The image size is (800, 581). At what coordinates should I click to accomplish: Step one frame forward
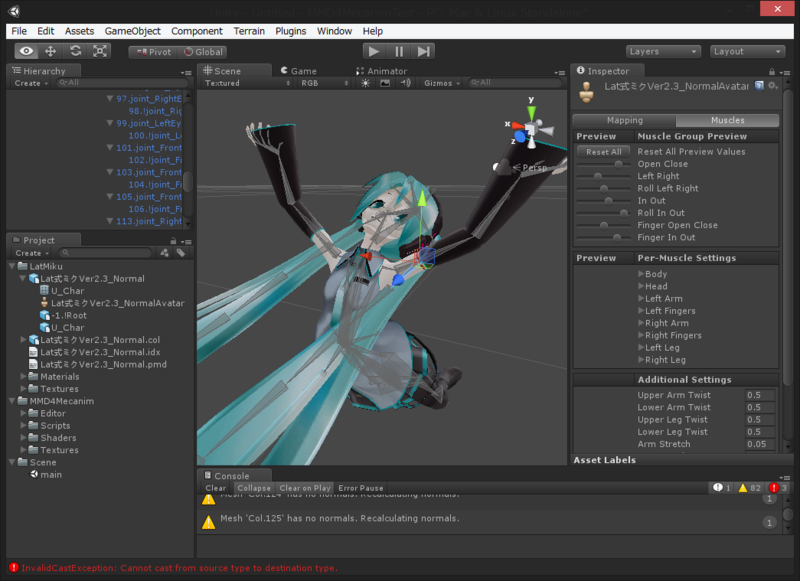pyautogui.click(x=423, y=52)
